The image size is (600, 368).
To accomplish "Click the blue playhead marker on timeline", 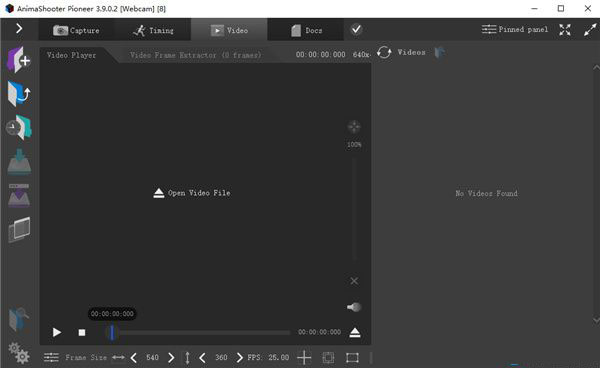I will (112, 332).
